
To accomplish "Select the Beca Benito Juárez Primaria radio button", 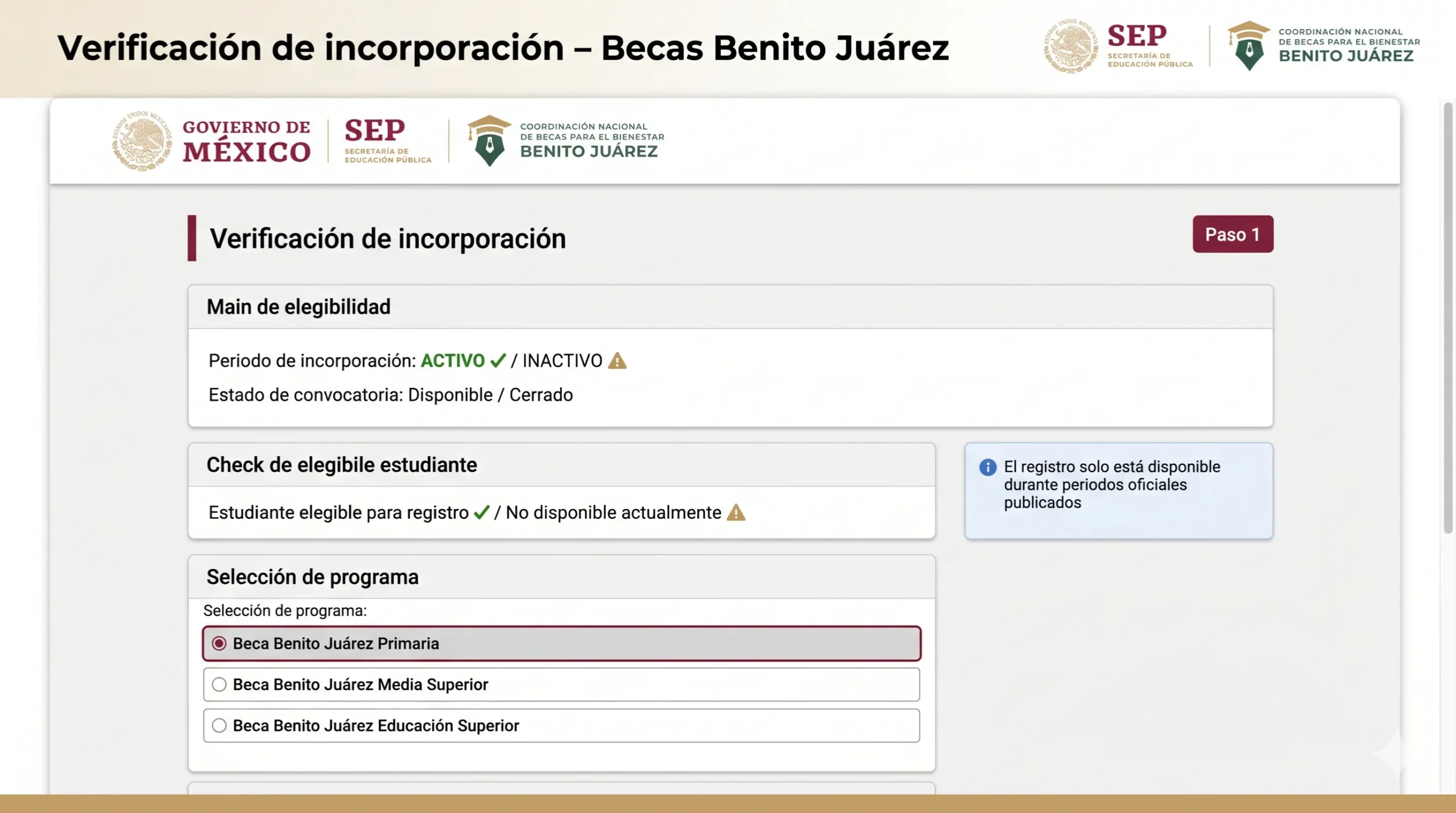I will click(x=219, y=643).
